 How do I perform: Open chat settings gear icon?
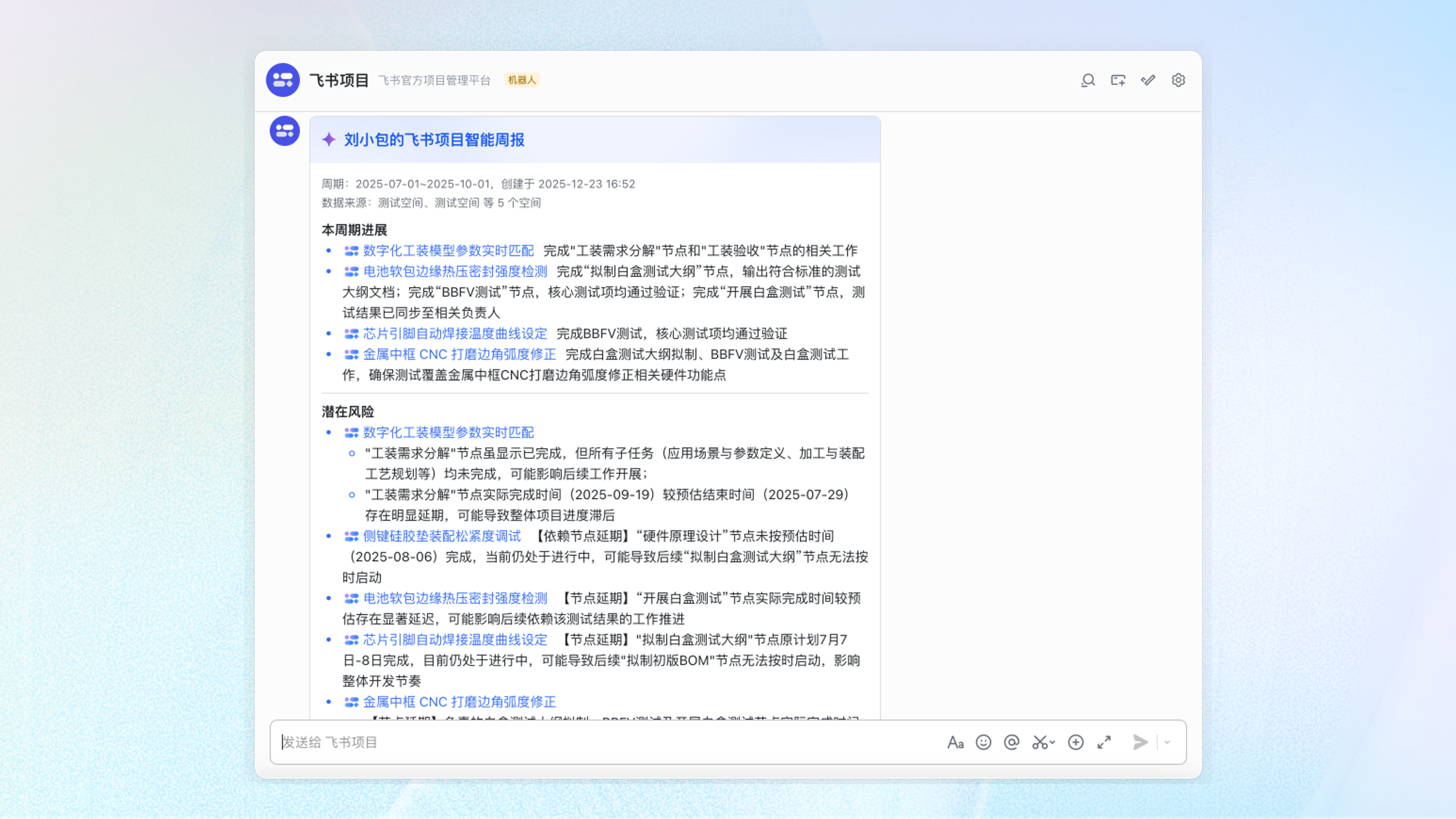coord(1178,80)
